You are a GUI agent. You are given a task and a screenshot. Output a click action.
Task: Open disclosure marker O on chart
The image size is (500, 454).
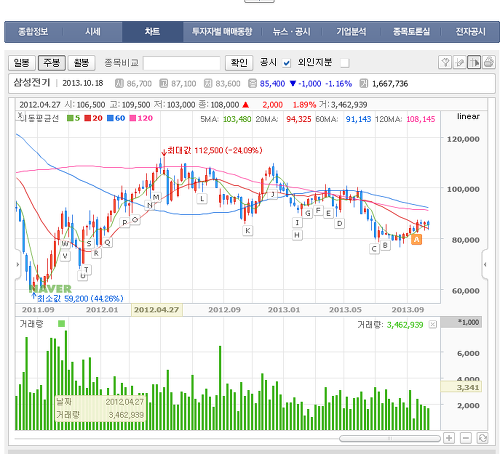pyautogui.click(x=135, y=220)
